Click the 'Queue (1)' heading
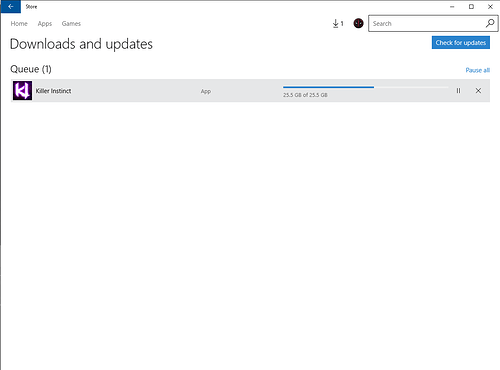Image resolution: width=500 pixels, height=370 pixels. click(31, 69)
